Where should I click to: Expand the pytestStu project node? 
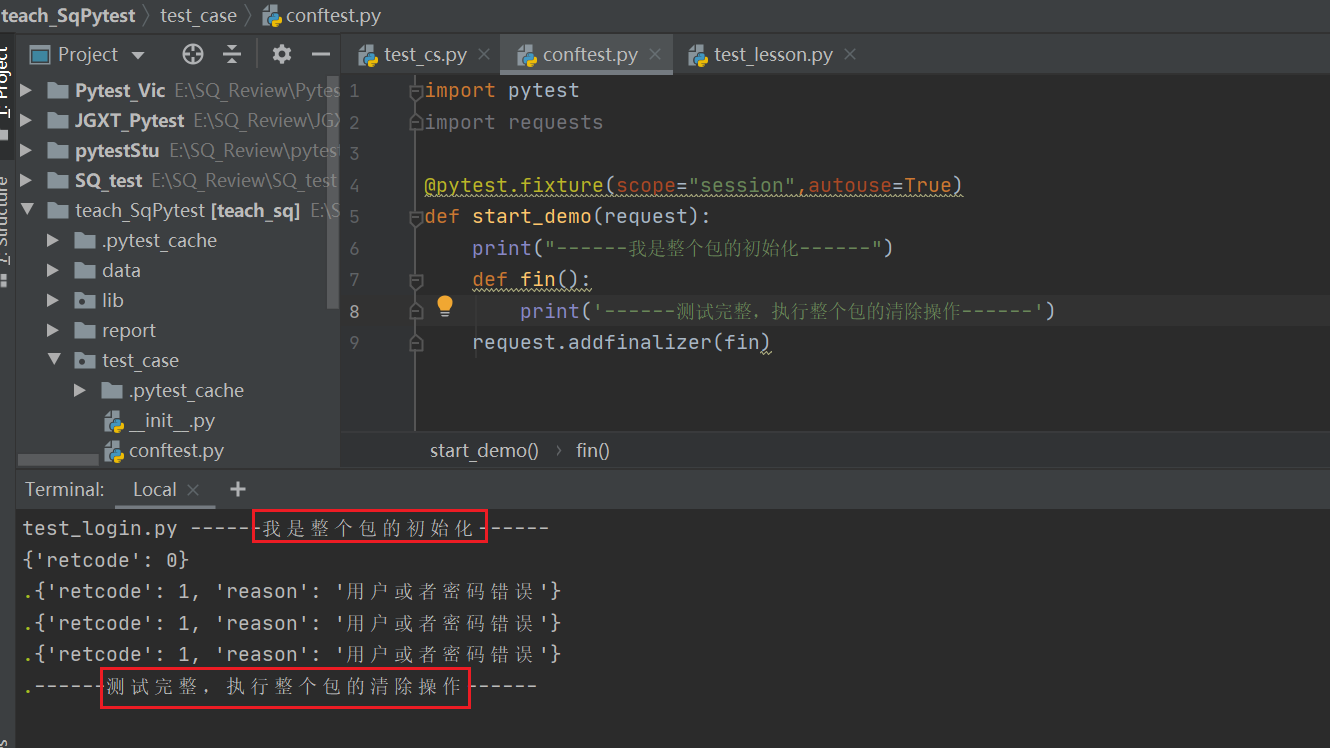coord(26,151)
